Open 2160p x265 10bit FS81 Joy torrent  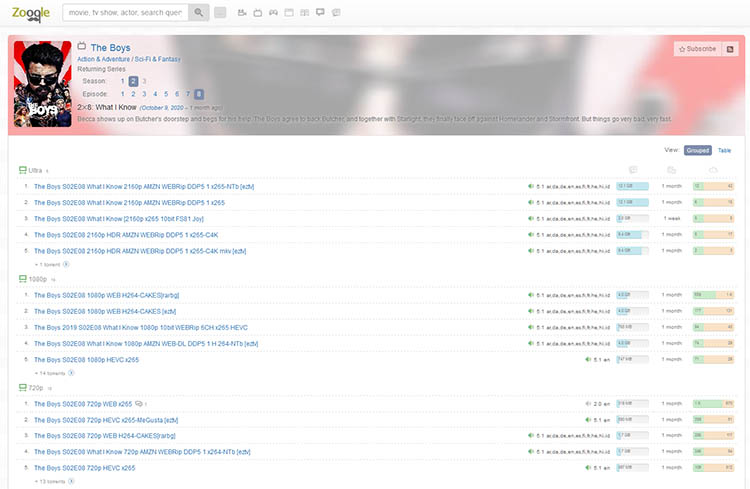(x=119, y=219)
